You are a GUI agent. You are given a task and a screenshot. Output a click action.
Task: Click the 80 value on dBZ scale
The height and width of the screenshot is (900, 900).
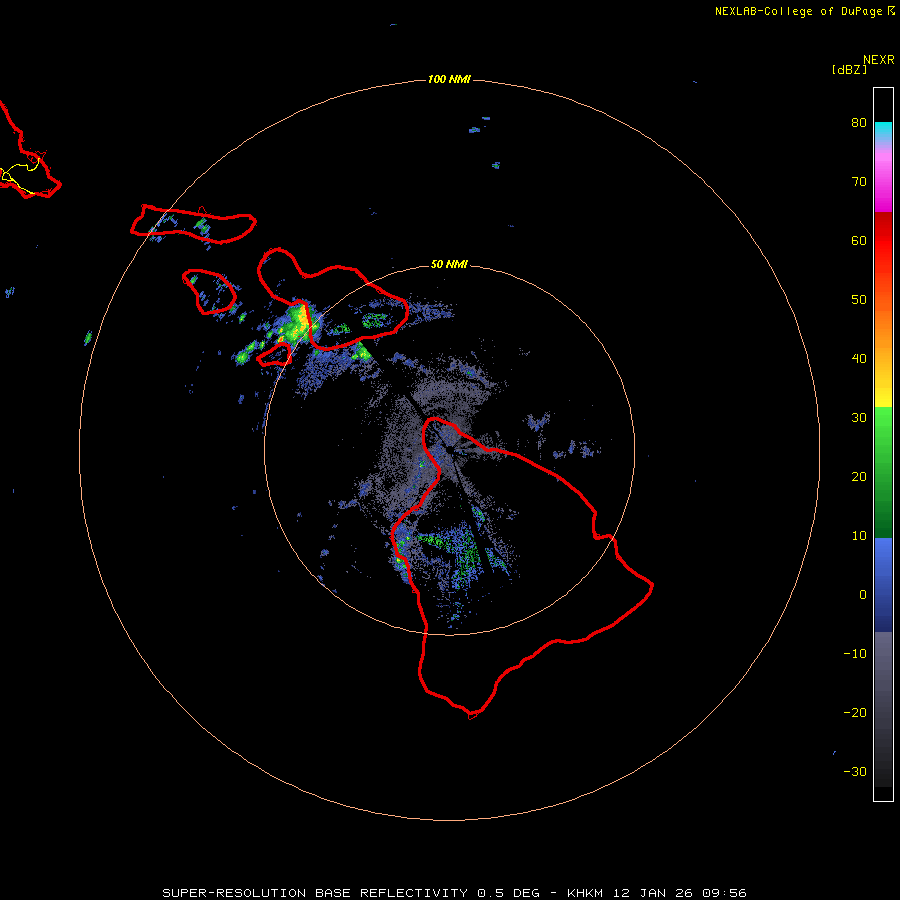pos(859,122)
